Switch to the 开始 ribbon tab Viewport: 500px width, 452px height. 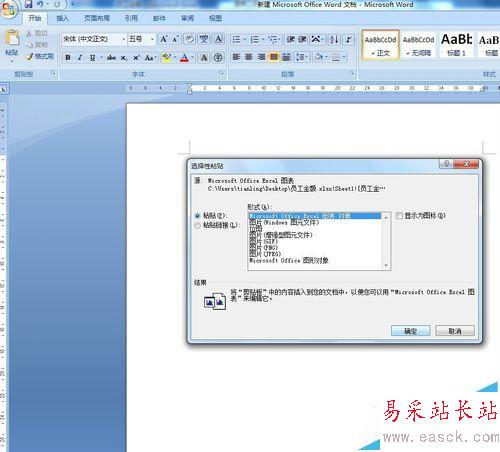coord(35,18)
